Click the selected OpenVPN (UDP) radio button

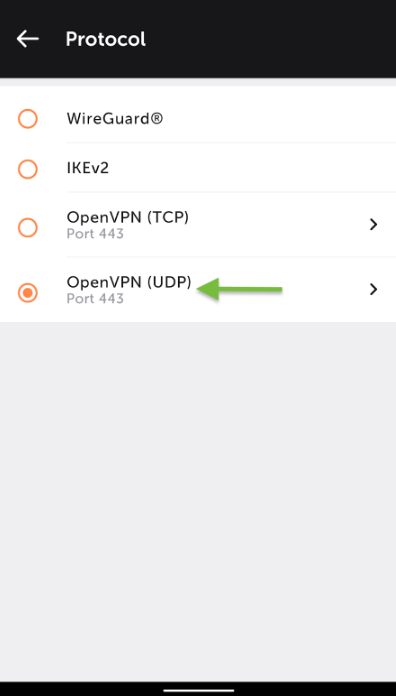coord(28,293)
